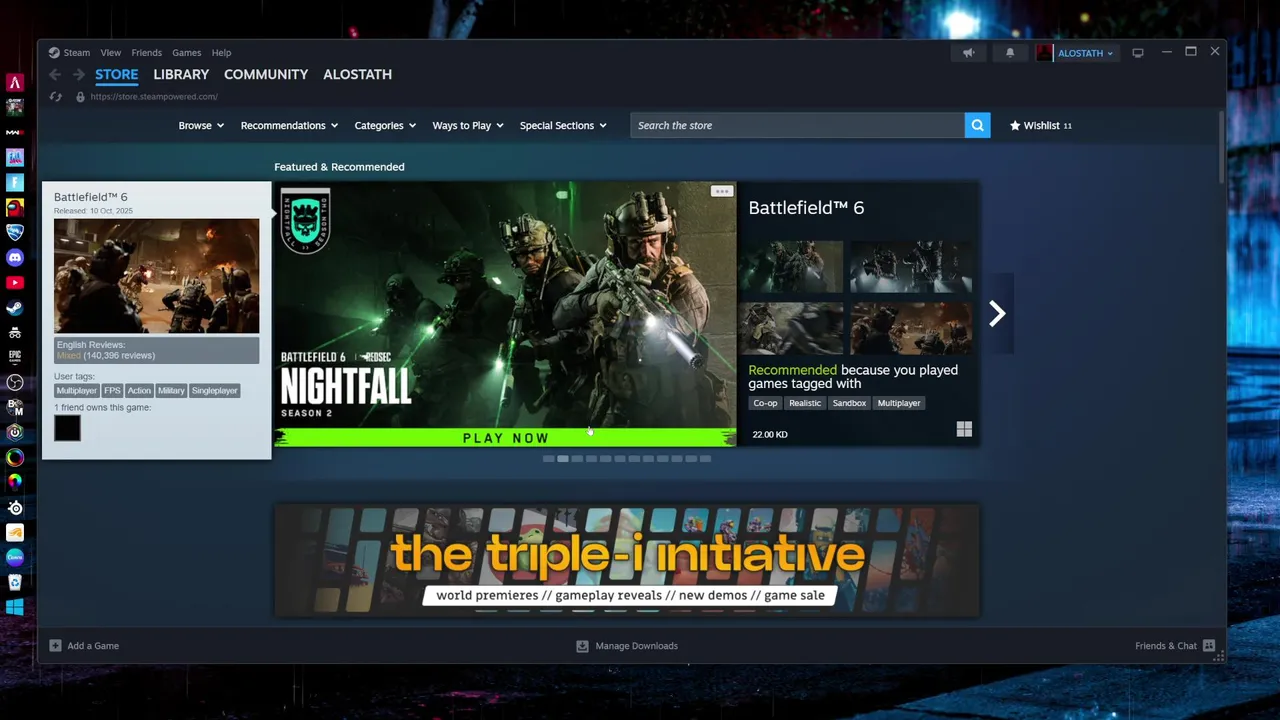
Task: Click the store URL address text
Action: [154, 97]
